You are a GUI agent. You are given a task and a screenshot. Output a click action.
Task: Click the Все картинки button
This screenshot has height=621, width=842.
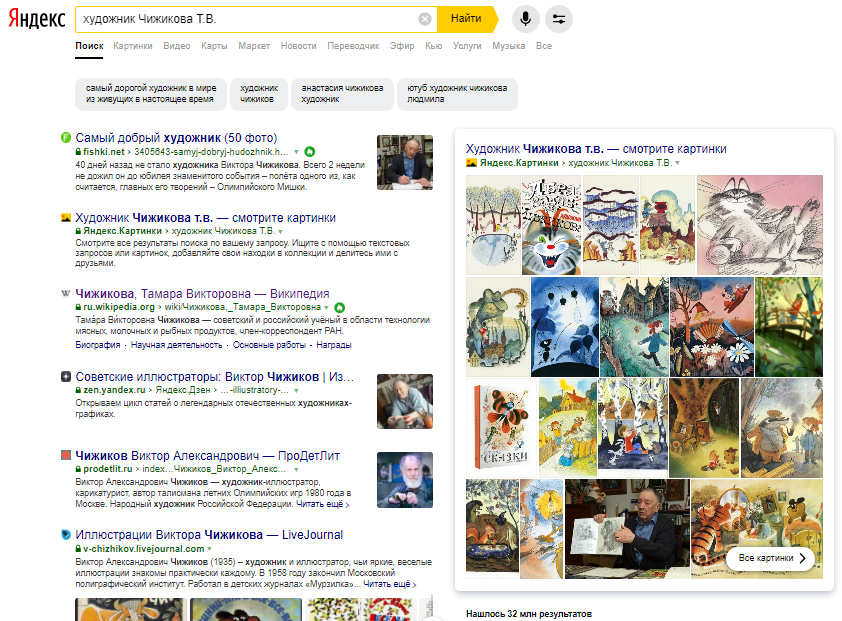tap(770, 558)
